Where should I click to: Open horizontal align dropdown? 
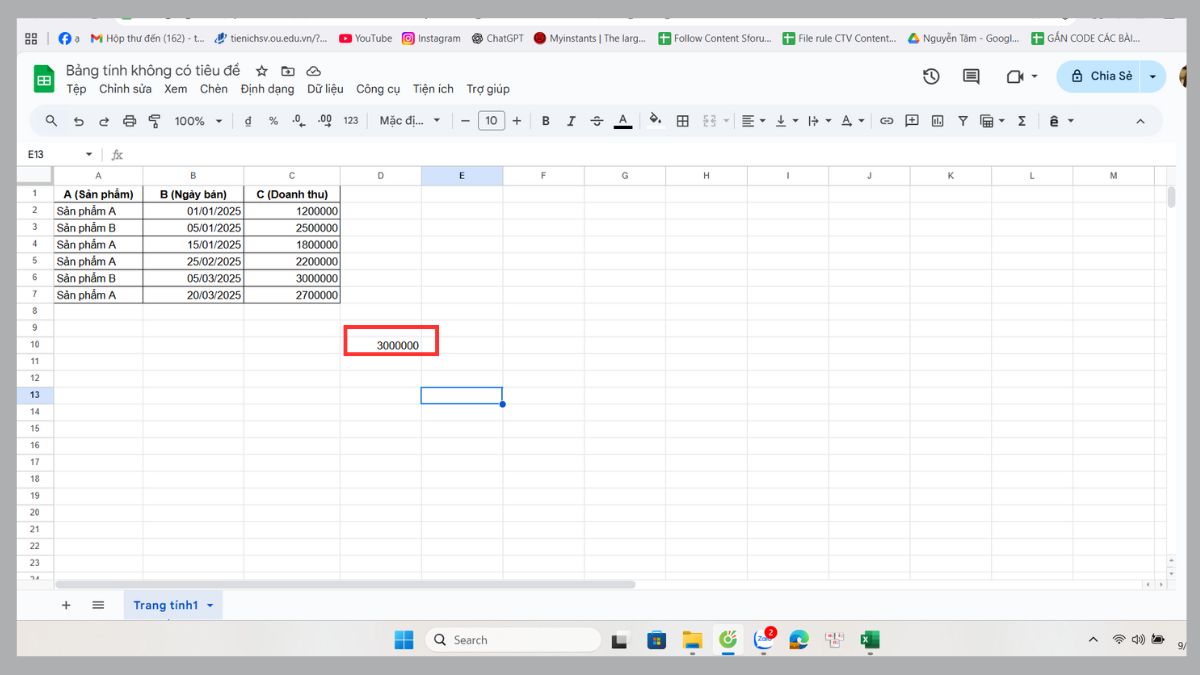(753, 121)
